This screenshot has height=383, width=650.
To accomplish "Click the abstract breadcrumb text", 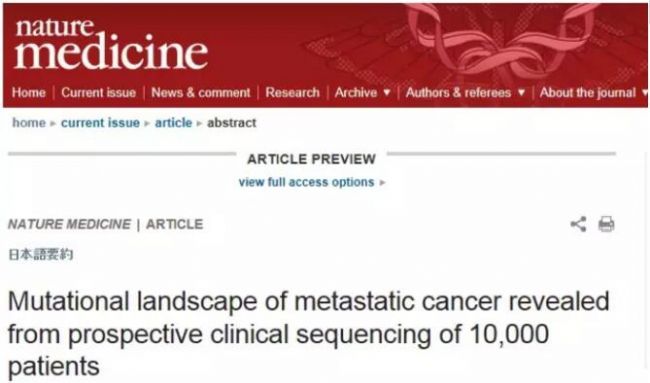I will 232,123.
